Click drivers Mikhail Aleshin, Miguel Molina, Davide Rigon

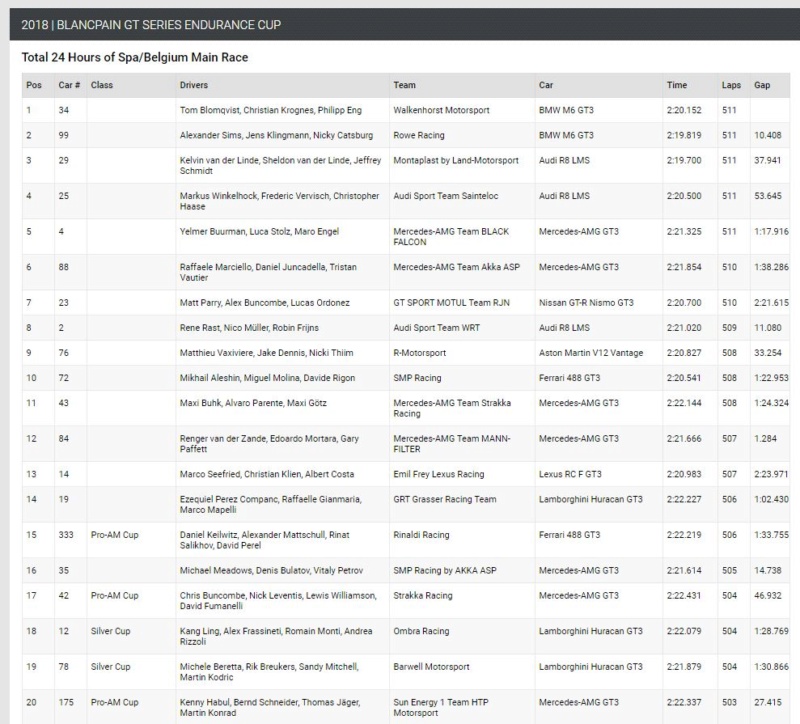click(267, 378)
